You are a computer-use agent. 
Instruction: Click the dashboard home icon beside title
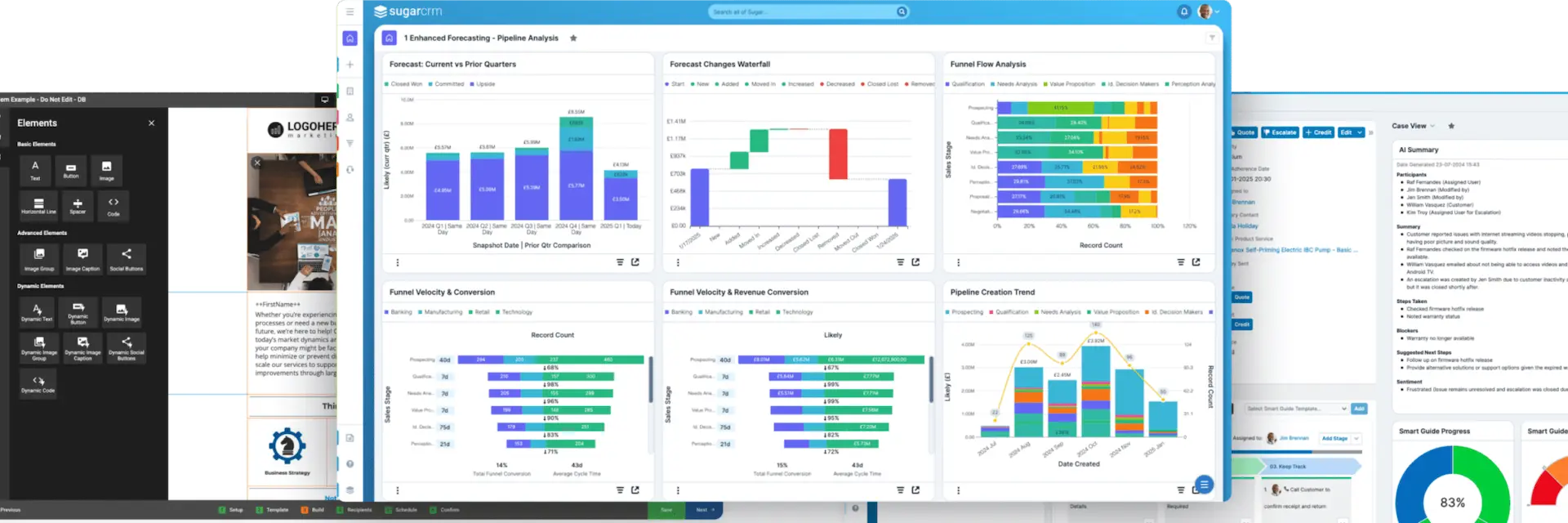(x=390, y=38)
